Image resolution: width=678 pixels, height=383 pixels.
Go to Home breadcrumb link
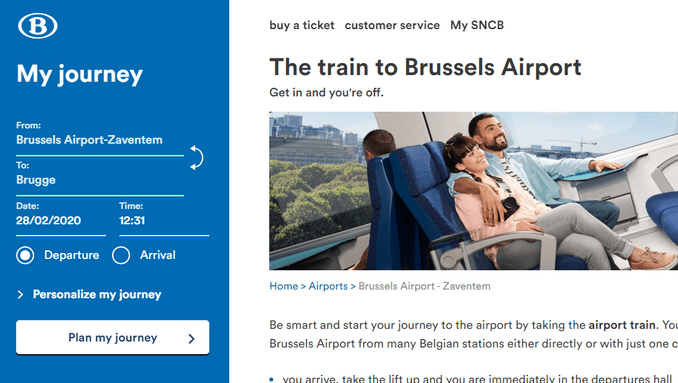pos(284,286)
